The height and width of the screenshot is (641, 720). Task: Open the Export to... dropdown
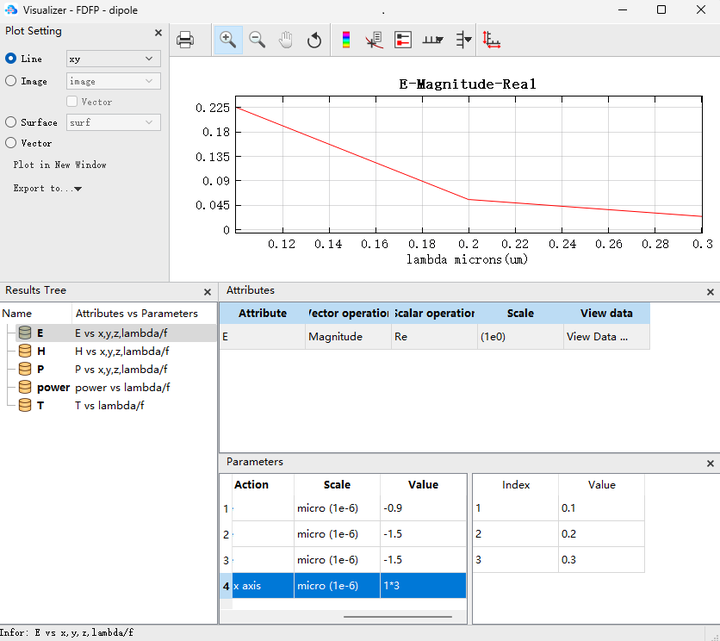point(47,188)
